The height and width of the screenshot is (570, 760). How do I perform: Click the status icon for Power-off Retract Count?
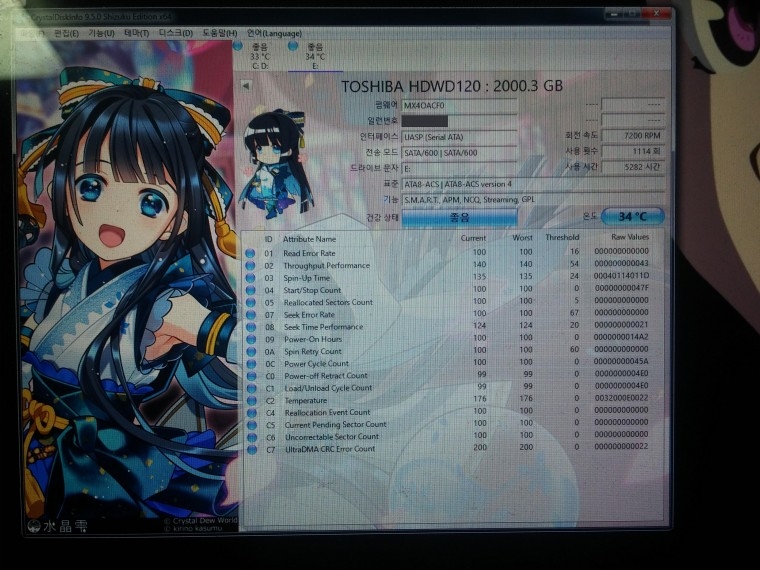[252, 376]
